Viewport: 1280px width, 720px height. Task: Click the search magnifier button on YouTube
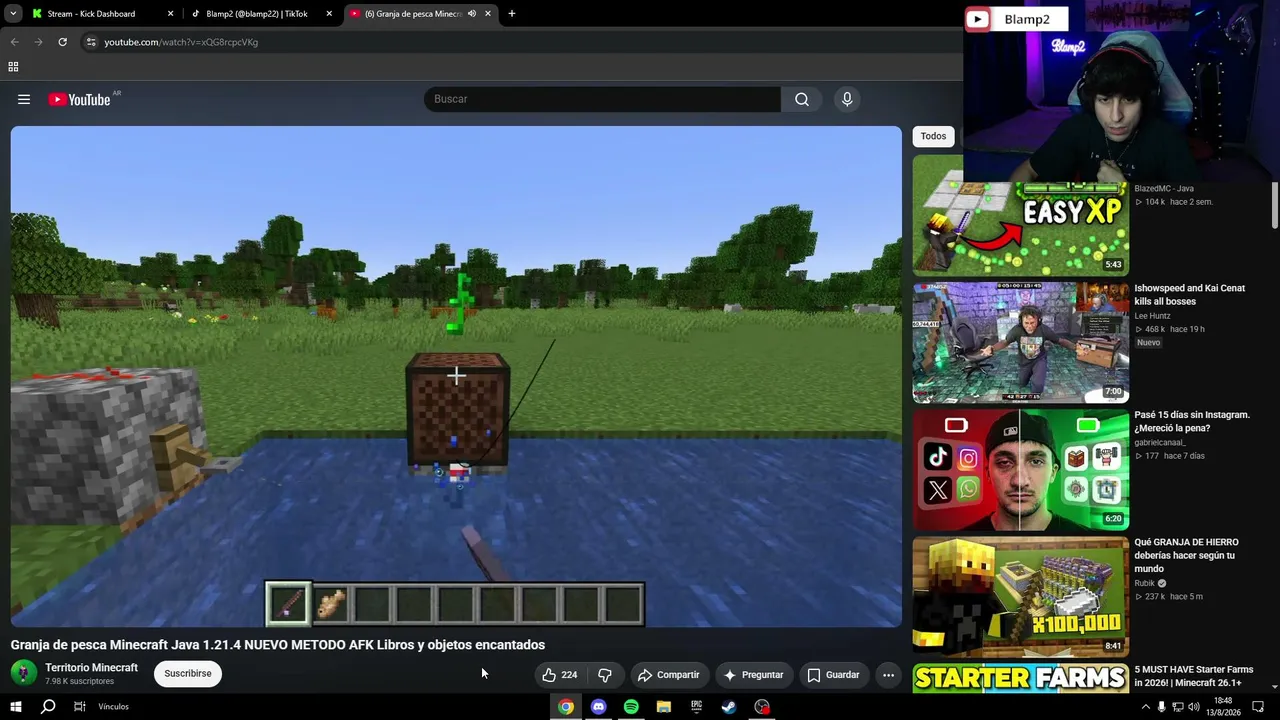(802, 99)
